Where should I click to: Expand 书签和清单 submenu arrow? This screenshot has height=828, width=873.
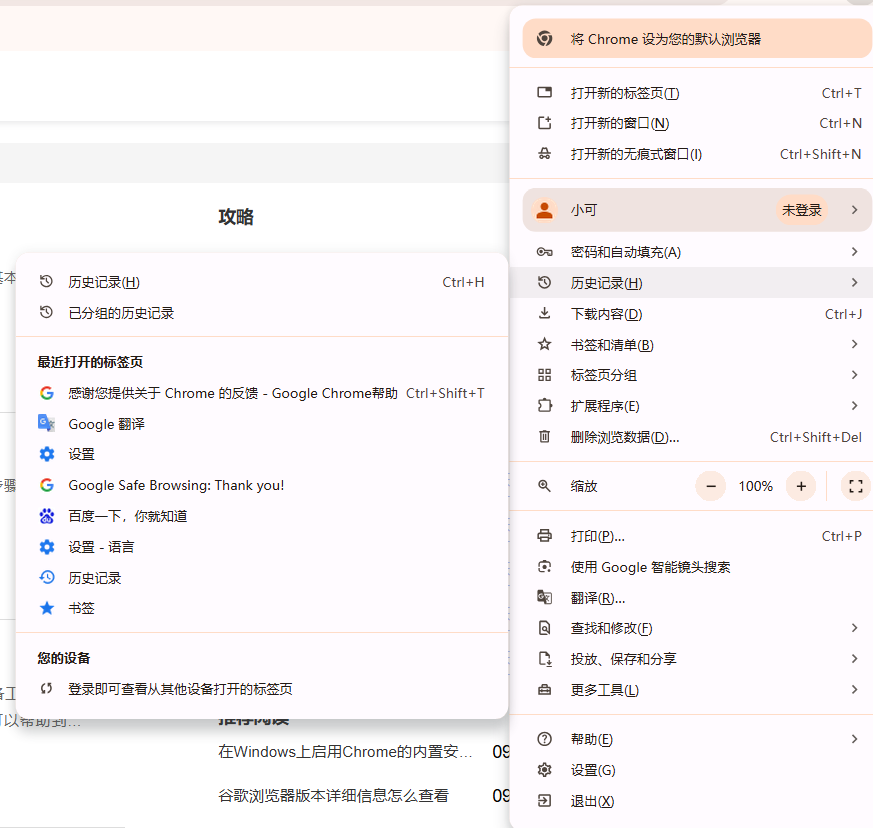click(x=854, y=345)
